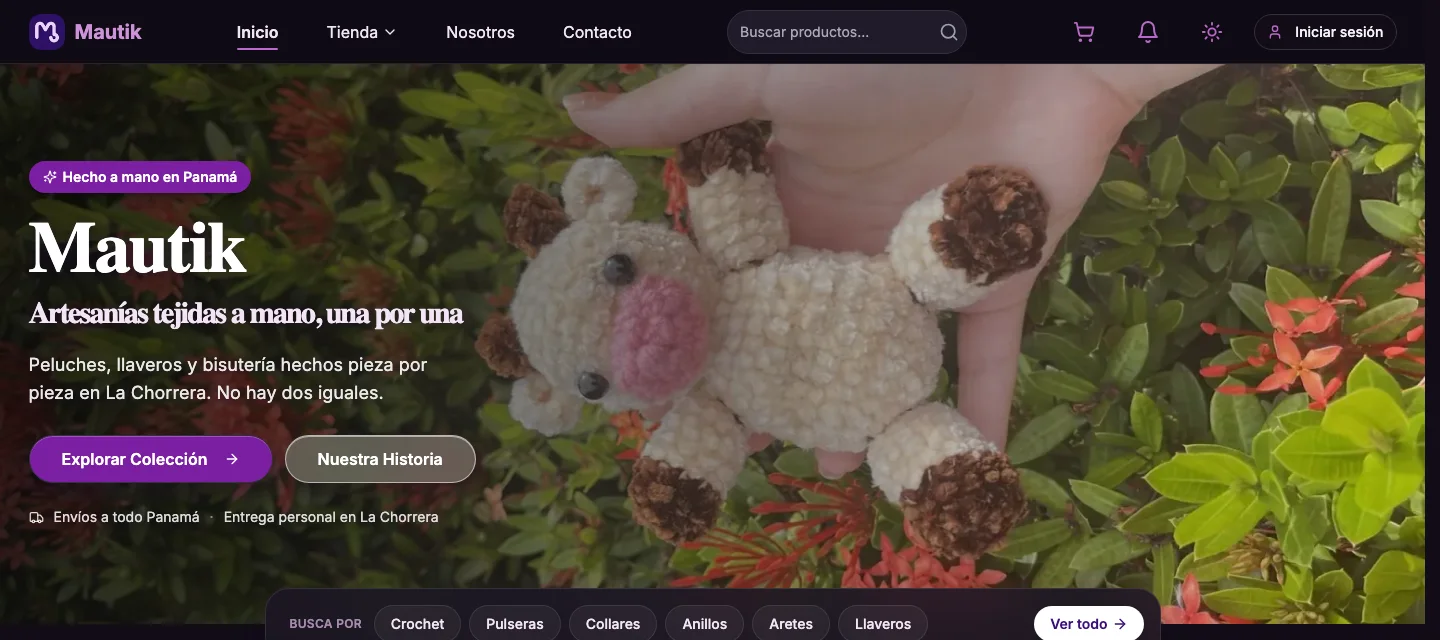Click the Envíos a todo Panamá text
This screenshot has width=1440, height=640.
click(x=126, y=517)
